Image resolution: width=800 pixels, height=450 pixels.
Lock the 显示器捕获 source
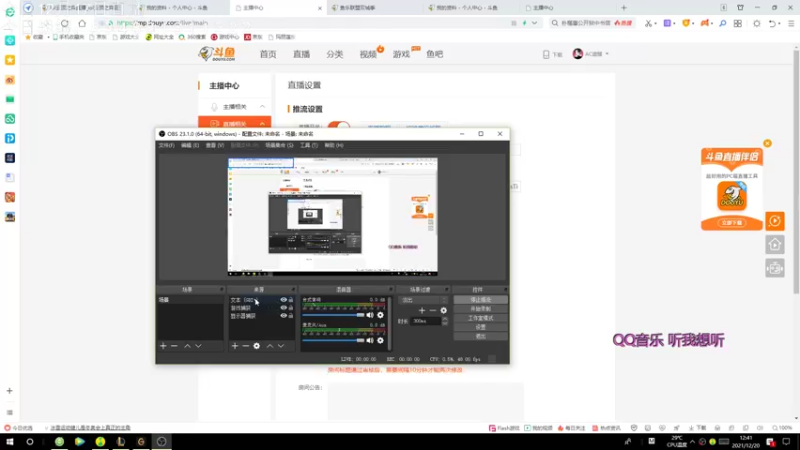point(291,316)
